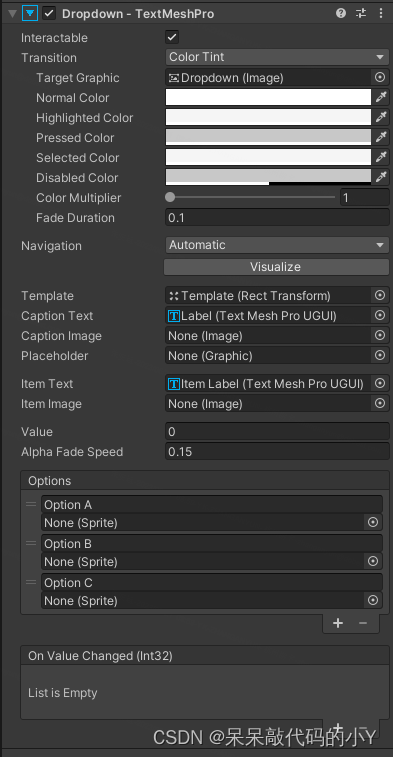
Task: Pick Normal Color with the eyedropper
Action: tap(381, 97)
